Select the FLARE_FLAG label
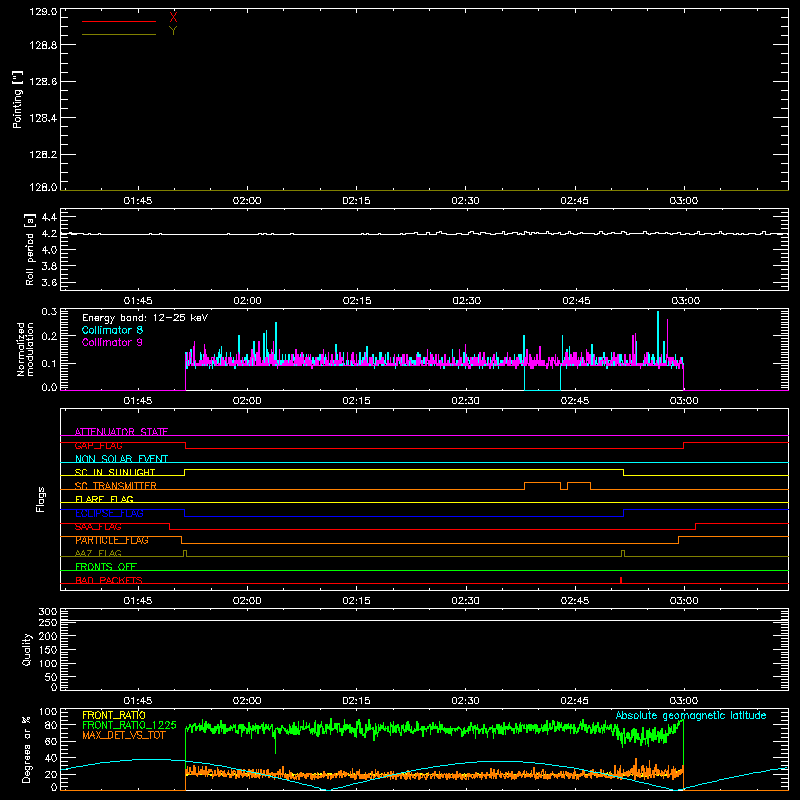Screen dimensions: 800x800 click(x=104, y=499)
